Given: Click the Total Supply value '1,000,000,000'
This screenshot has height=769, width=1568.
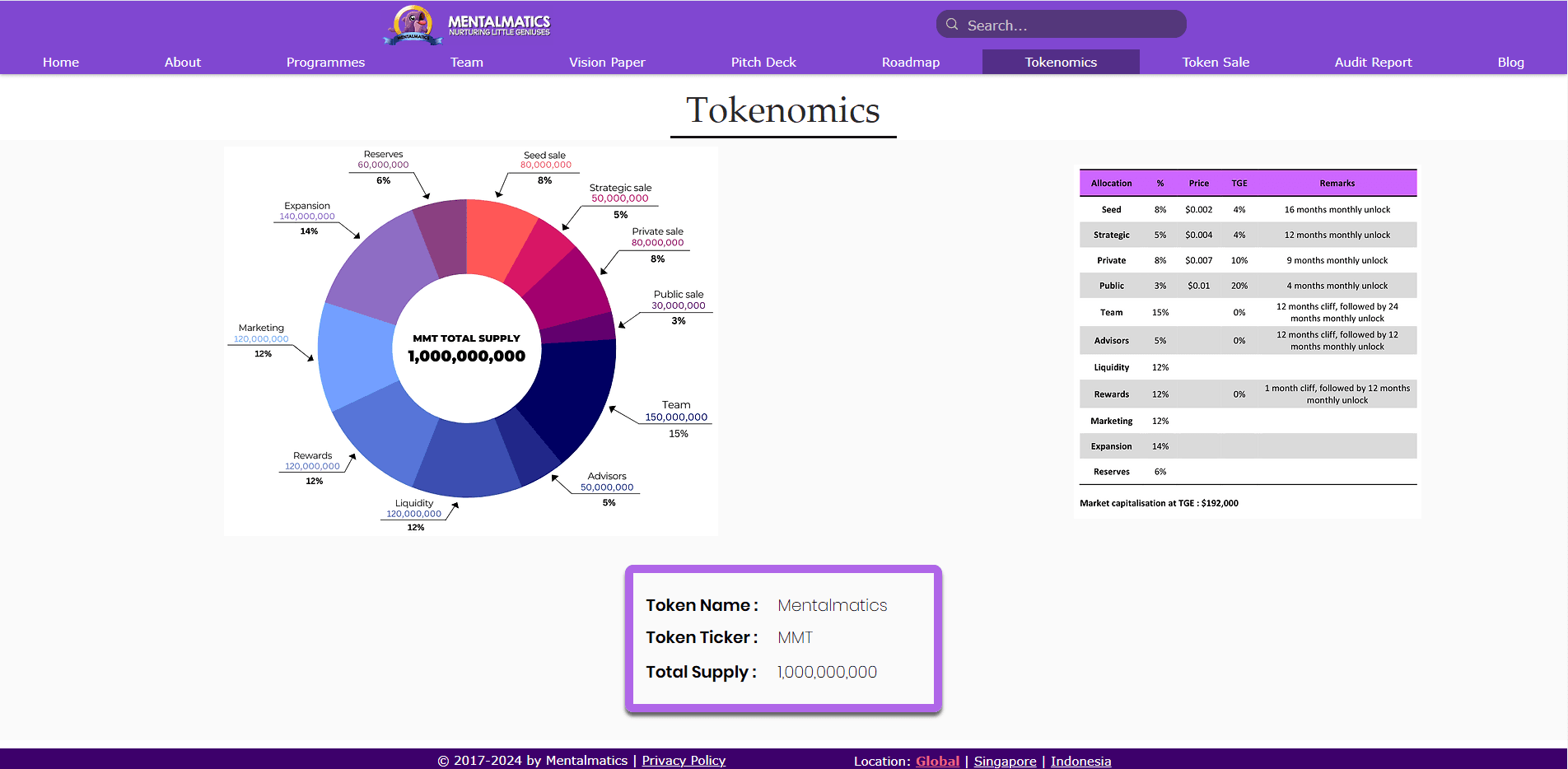Looking at the screenshot, I should point(827,672).
